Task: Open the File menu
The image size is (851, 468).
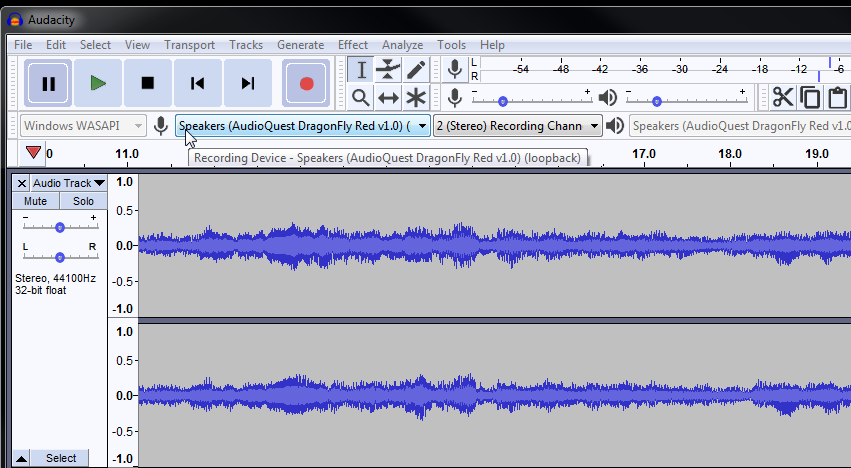Action: (x=23, y=45)
